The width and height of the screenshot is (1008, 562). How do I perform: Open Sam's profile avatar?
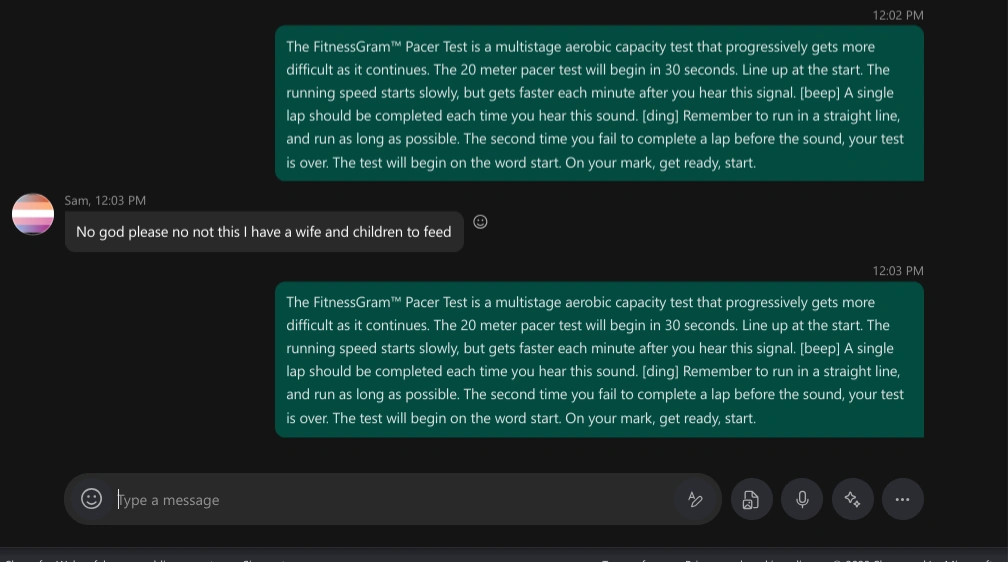[33, 214]
